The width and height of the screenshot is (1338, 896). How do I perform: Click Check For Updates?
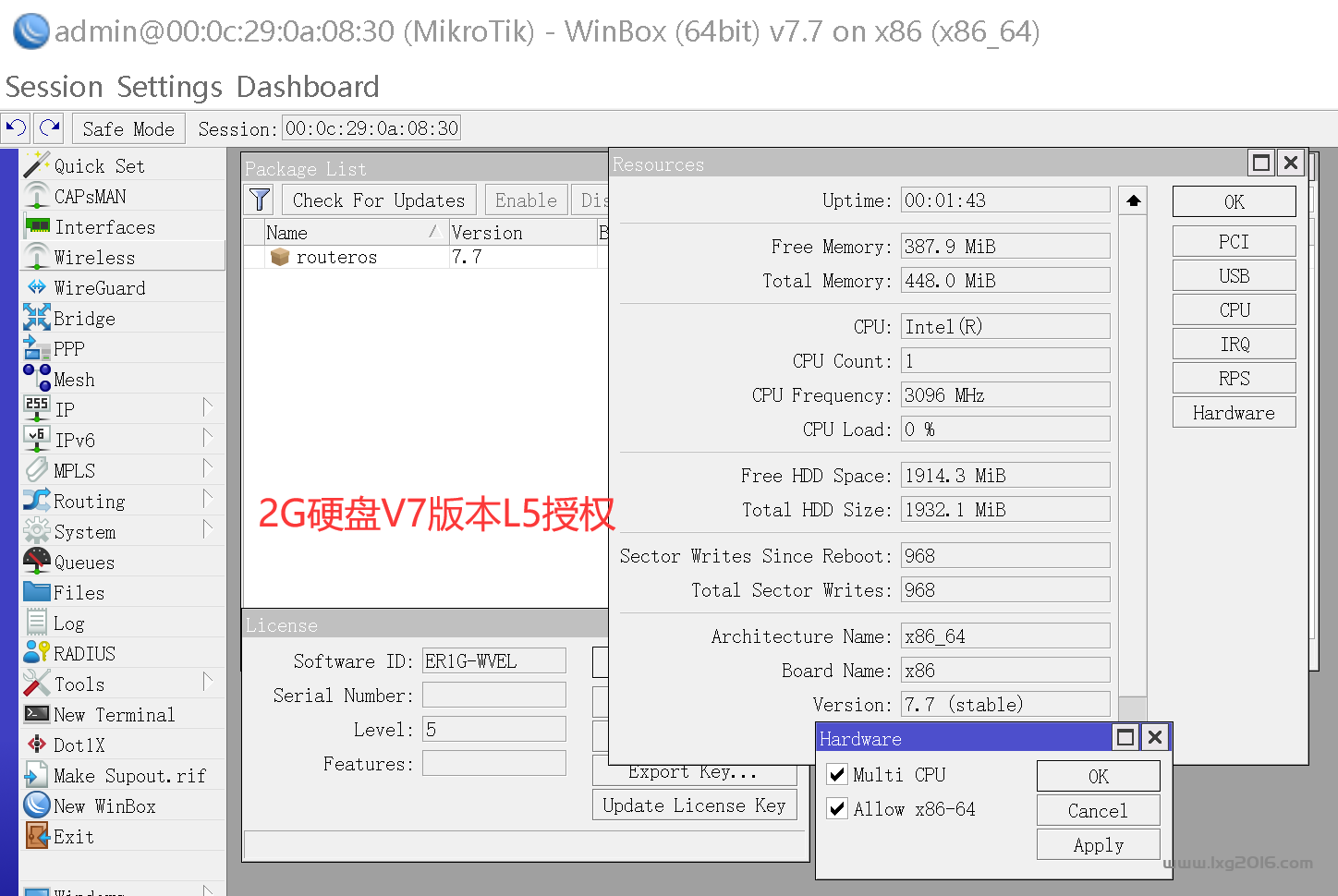[379, 200]
